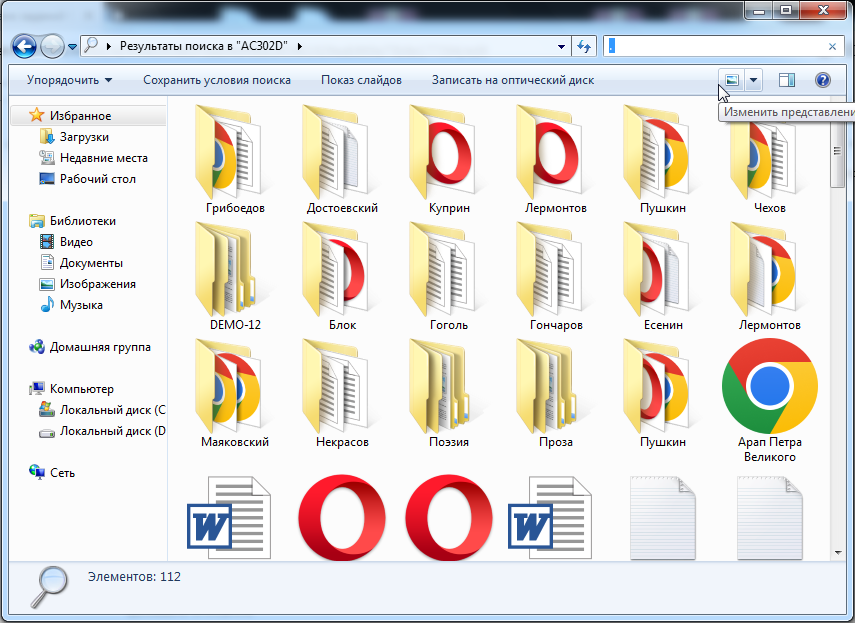Select the Грибоедов folder

pos(235,160)
